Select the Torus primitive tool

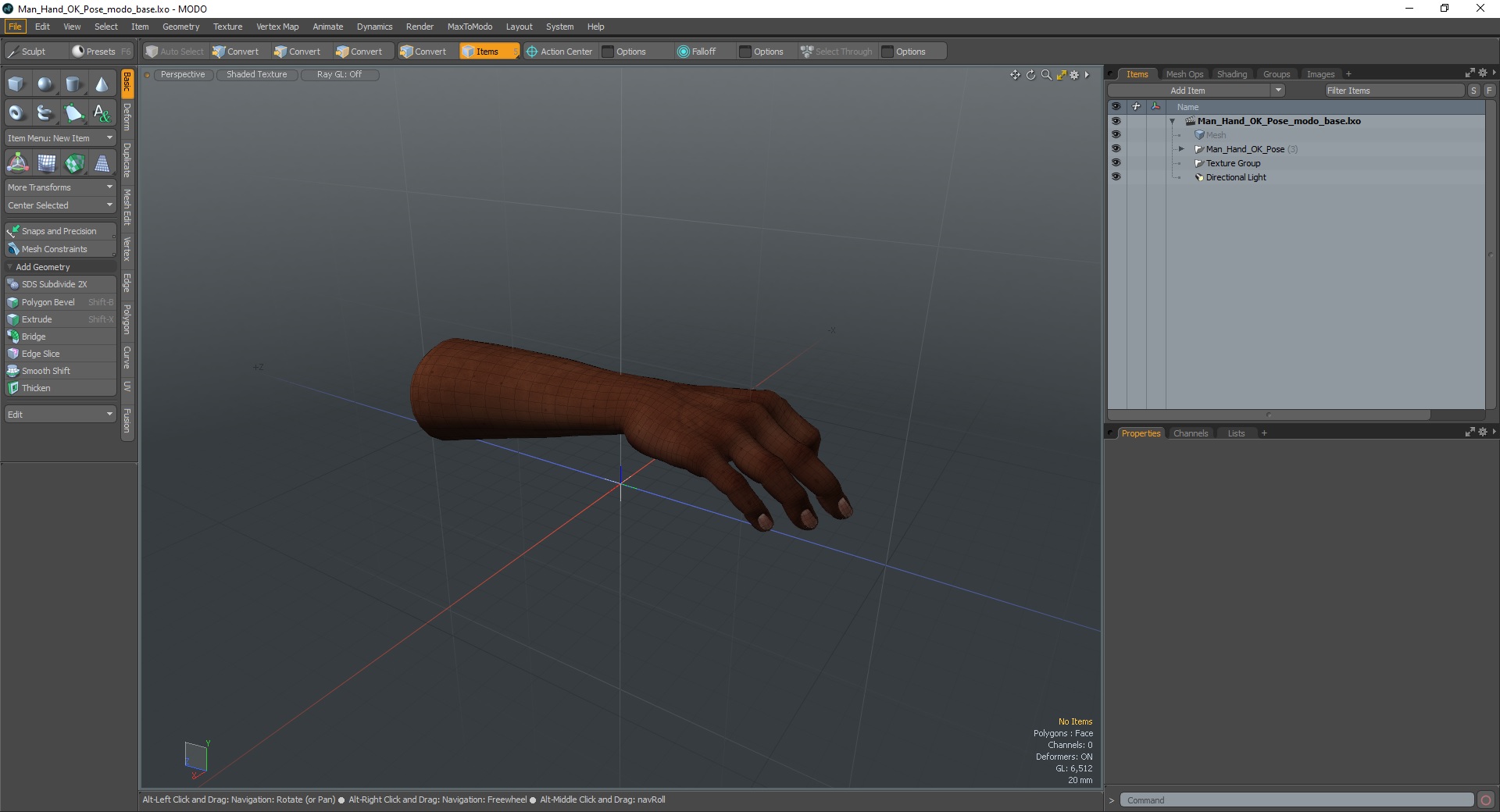[x=16, y=113]
